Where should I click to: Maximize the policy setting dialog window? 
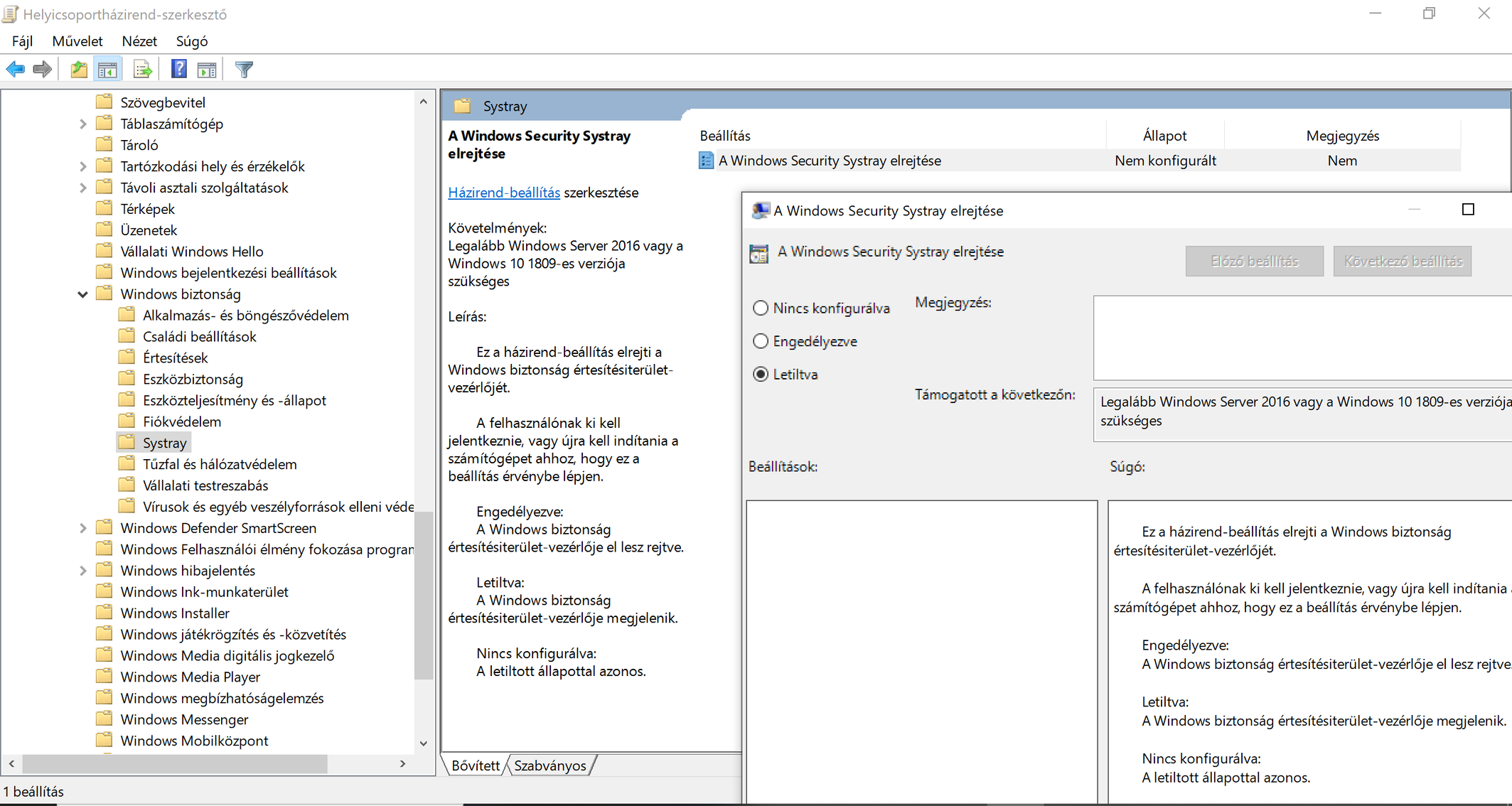pos(1468,210)
